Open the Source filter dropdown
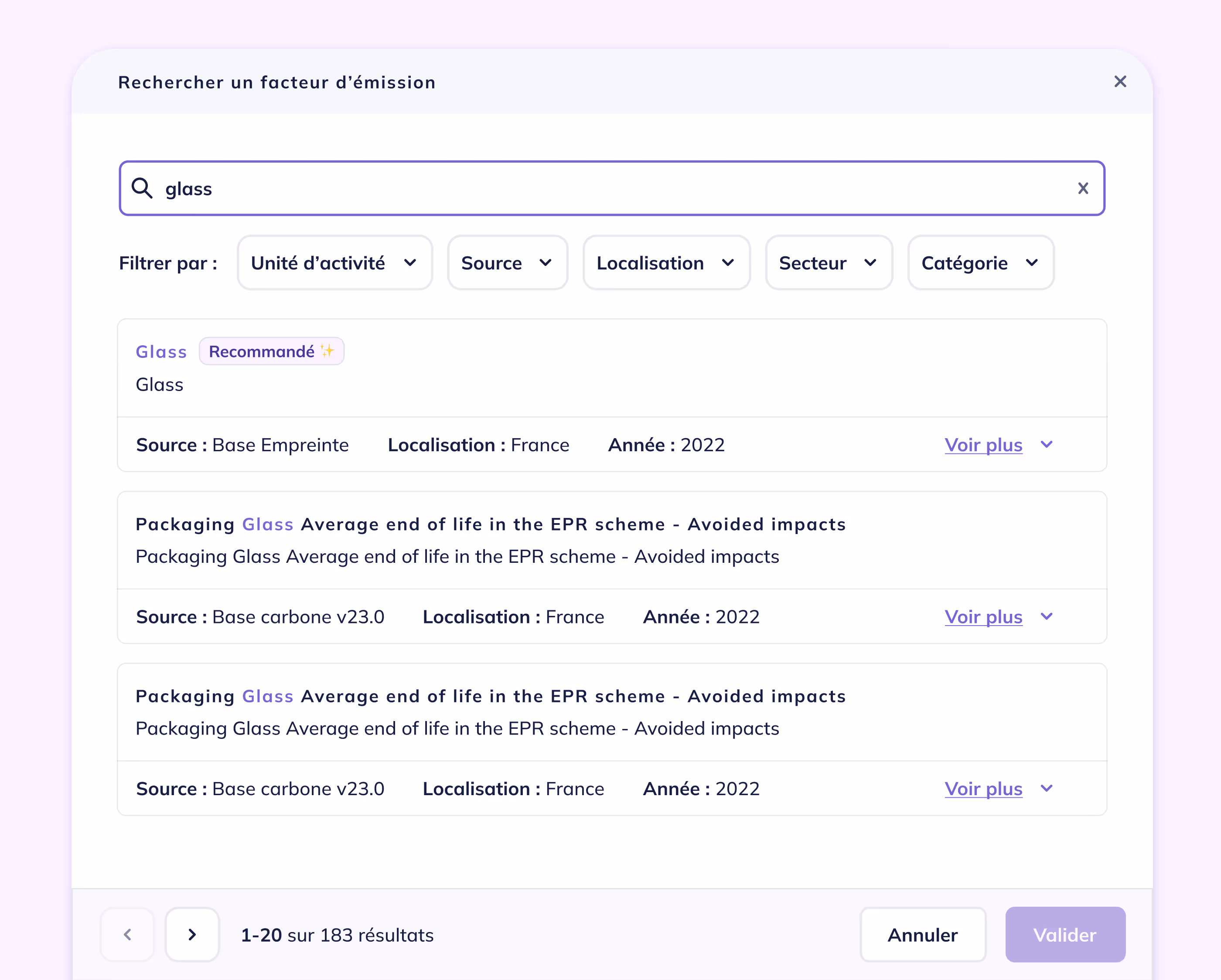 508,263
